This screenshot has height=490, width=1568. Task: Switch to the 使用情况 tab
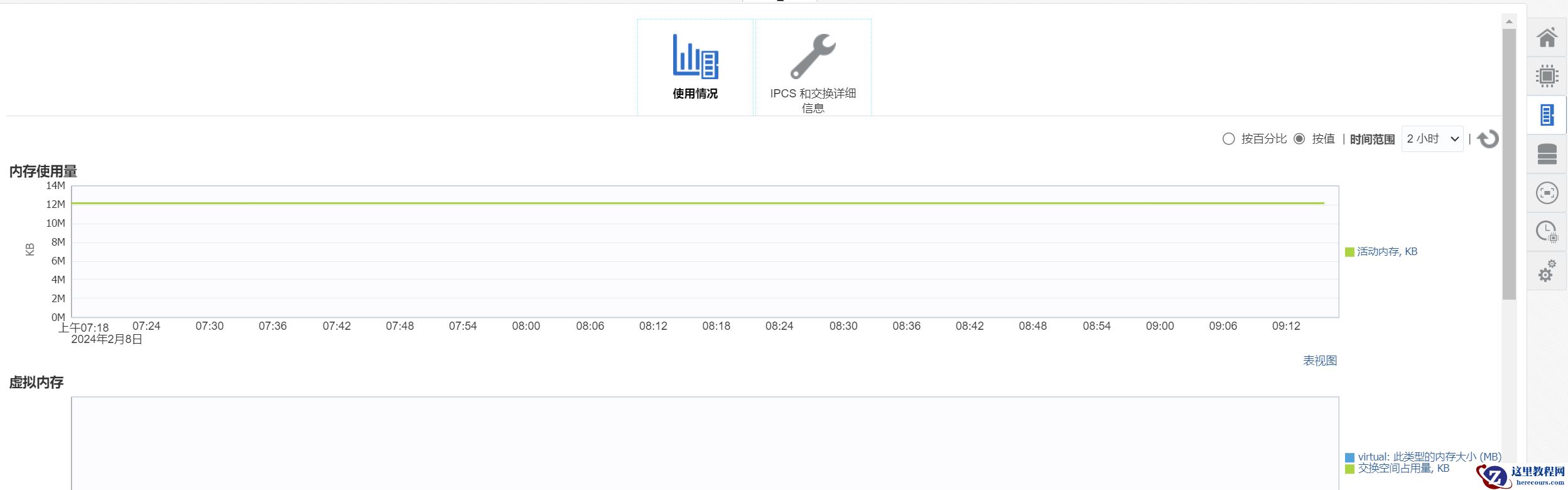click(x=695, y=67)
